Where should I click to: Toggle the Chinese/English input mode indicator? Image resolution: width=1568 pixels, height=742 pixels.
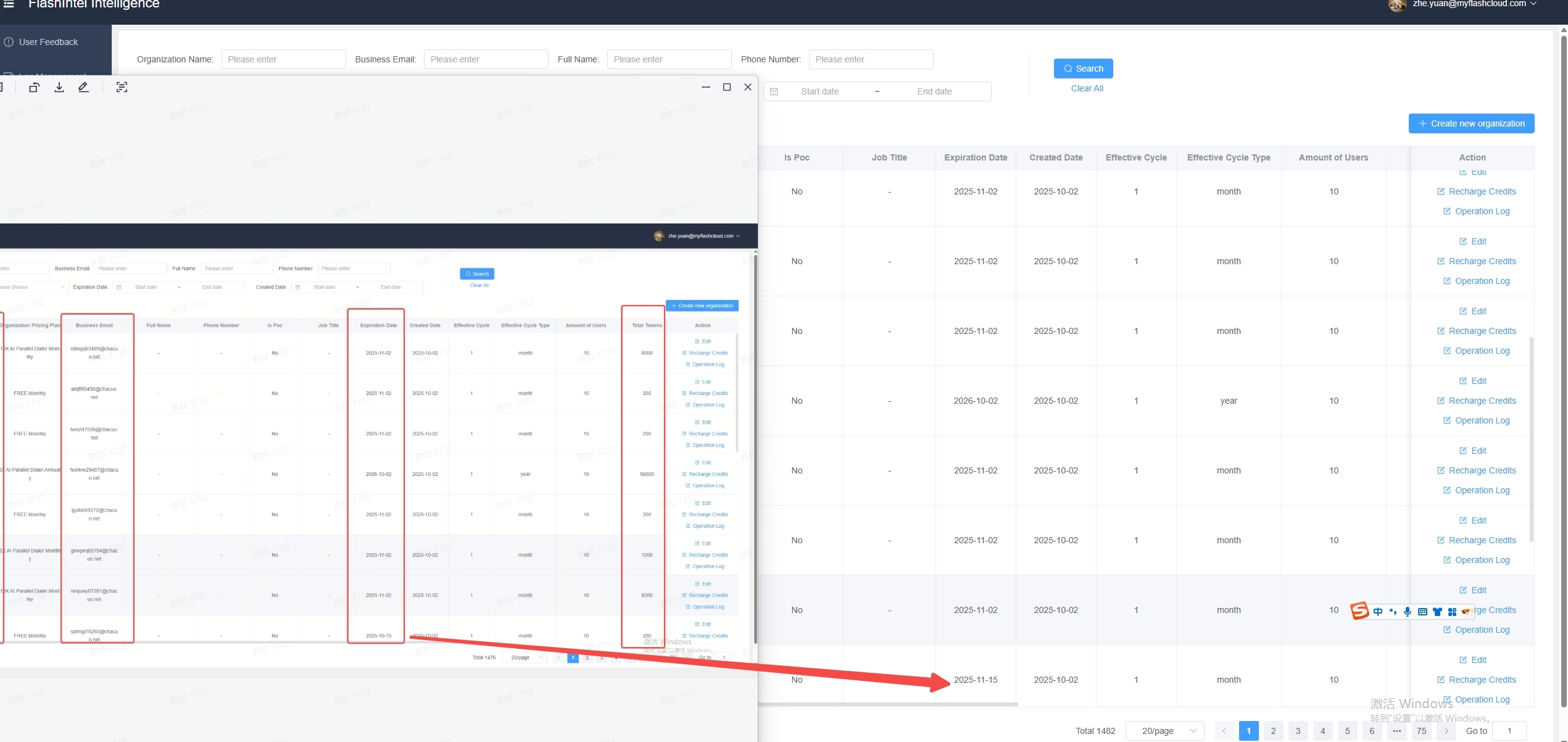point(1378,612)
